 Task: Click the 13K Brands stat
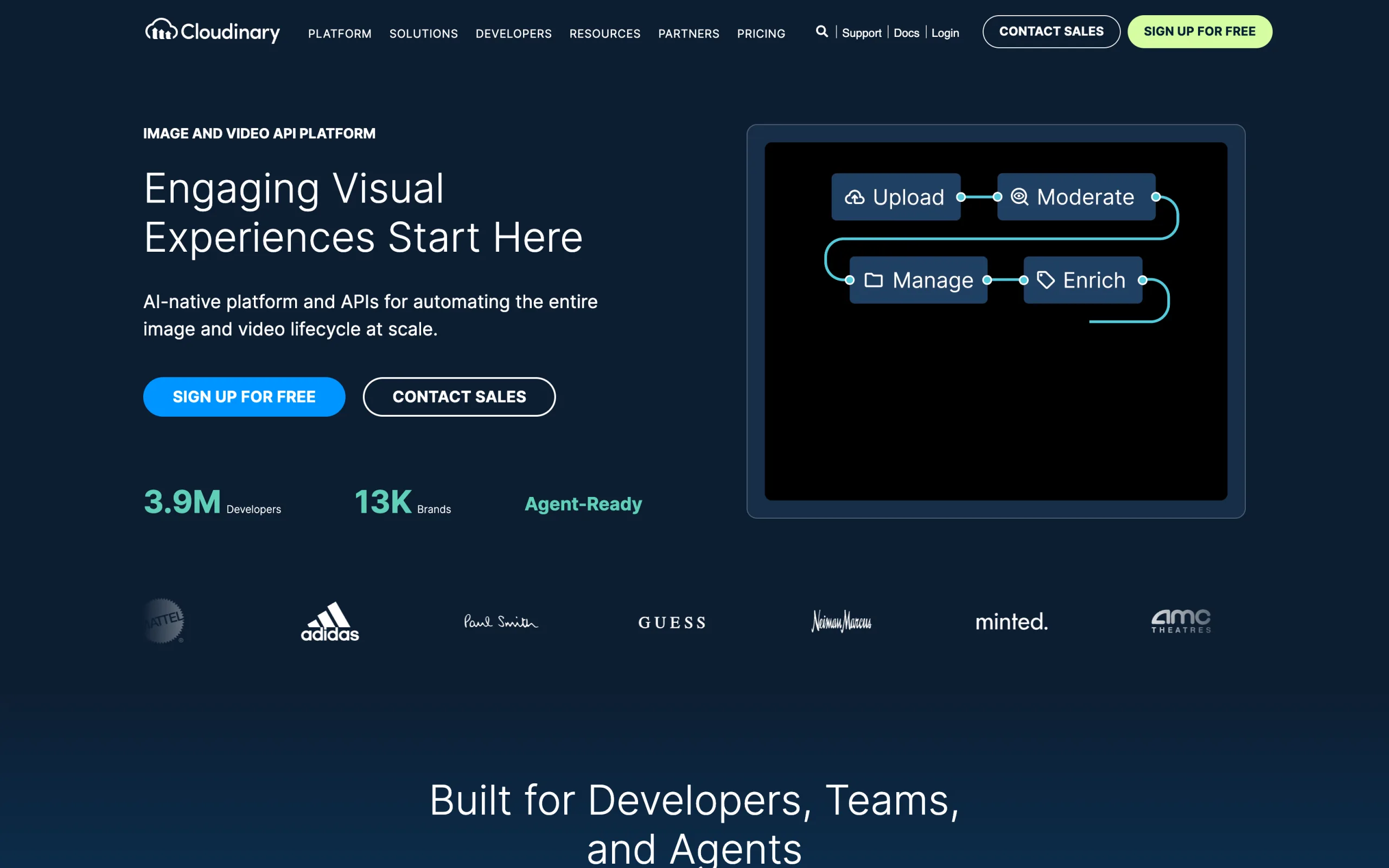pyautogui.click(x=403, y=502)
